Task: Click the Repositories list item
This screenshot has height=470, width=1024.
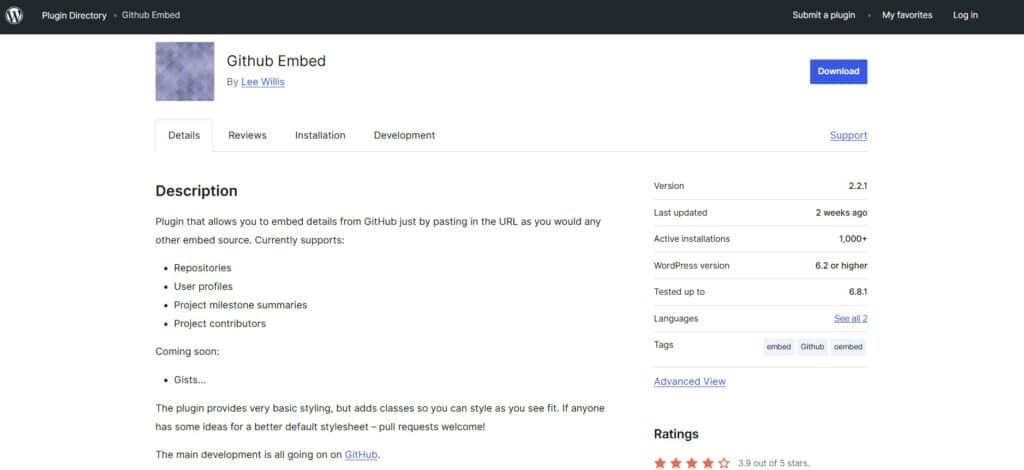Action: tap(202, 268)
